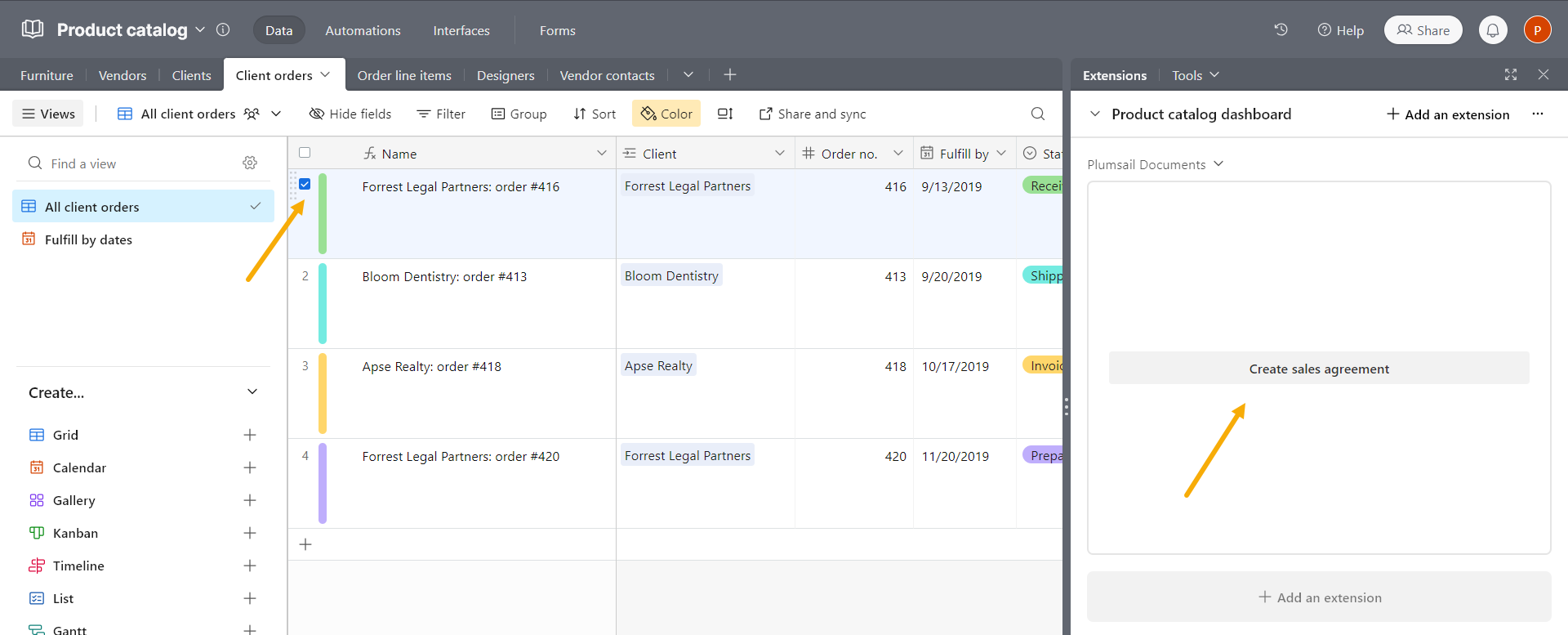The height and width of the screenshot is (635, 1568).
Task: Open Hide fields toolbar option
Action: point(350,114)
